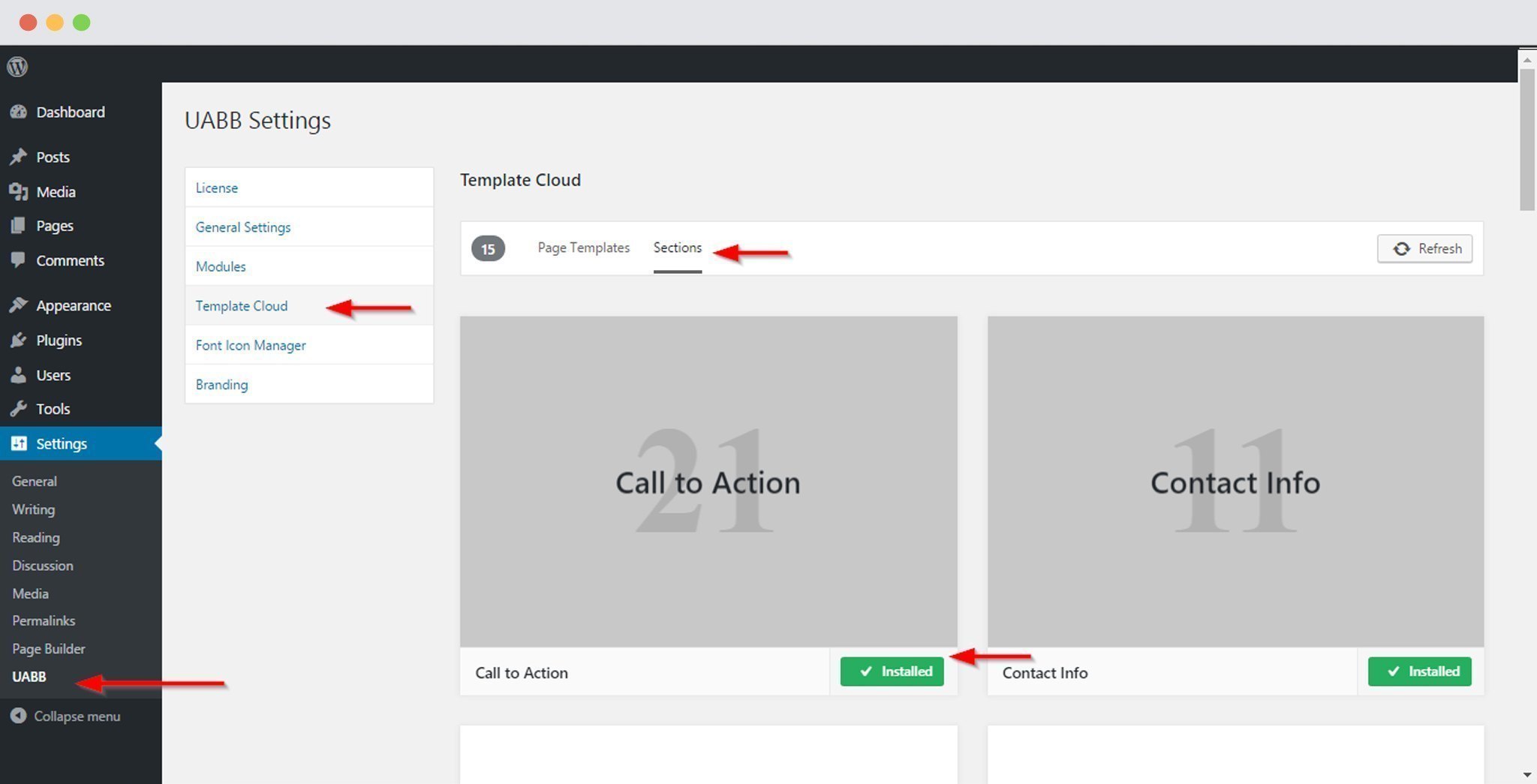Open Appearance via the brush icon
The height and width of the screenshot is (784, 1537).
click(20, 304)
